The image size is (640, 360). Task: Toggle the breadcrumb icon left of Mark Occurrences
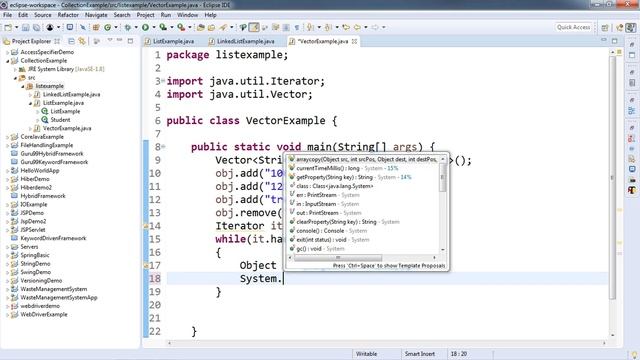pyautogui.click(x=243, y=27)
